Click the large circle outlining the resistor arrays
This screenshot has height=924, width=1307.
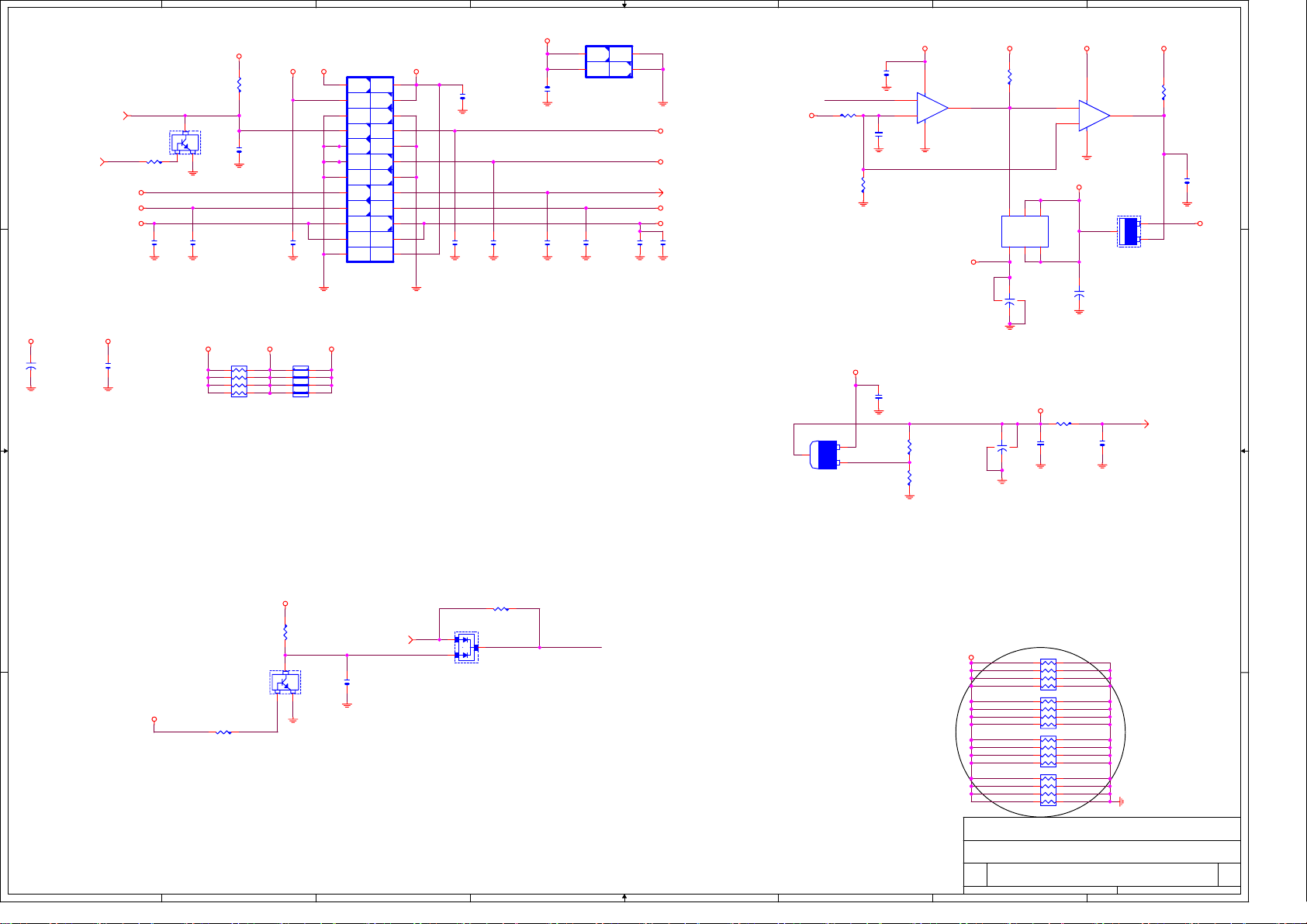point(1040,732)
